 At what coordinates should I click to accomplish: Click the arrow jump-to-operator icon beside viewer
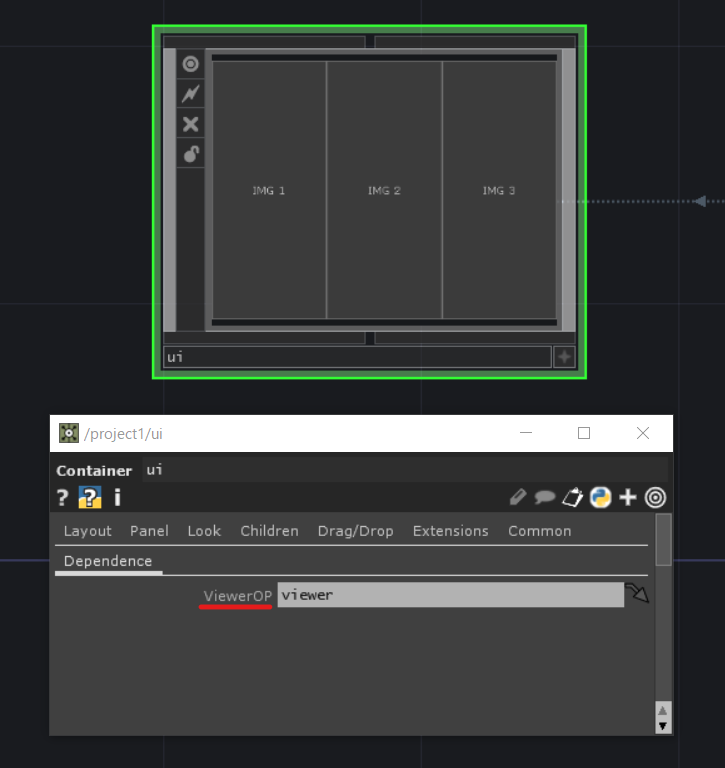[x=637, y=593]
